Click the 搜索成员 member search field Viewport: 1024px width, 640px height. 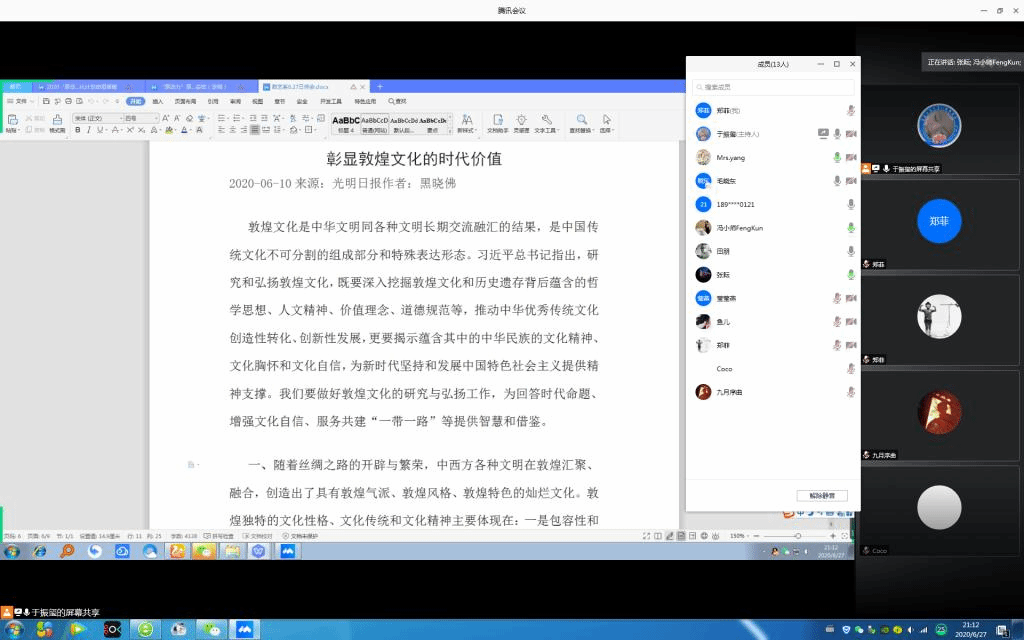point(773,88)
